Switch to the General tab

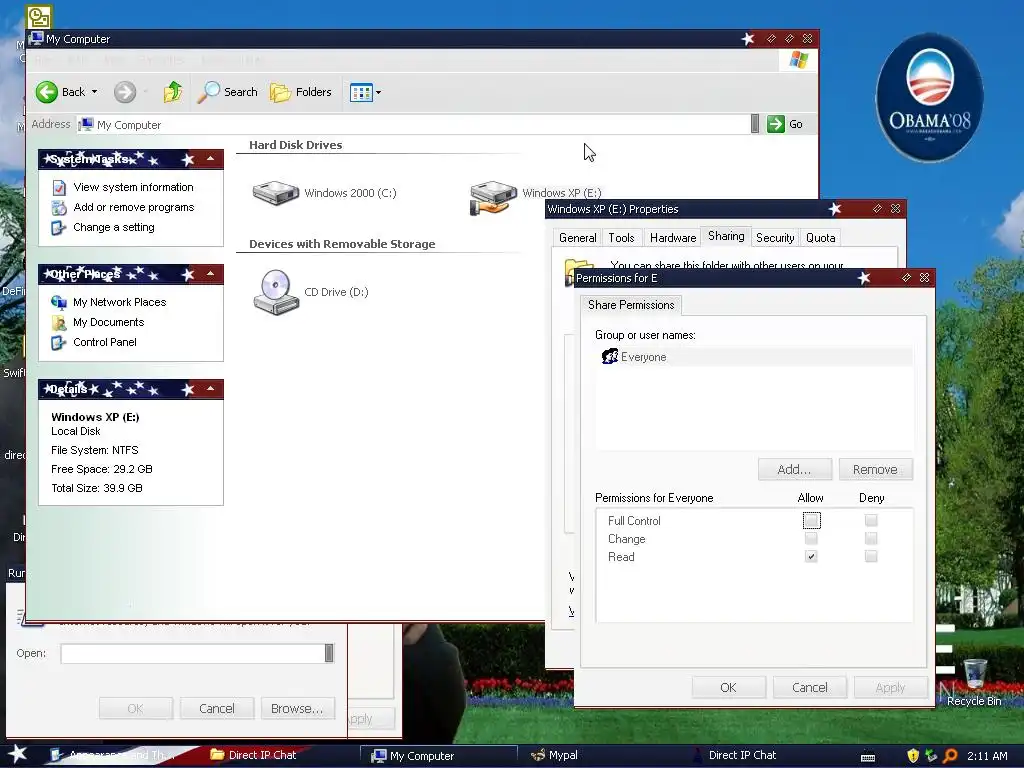click(x=577, y=238)
